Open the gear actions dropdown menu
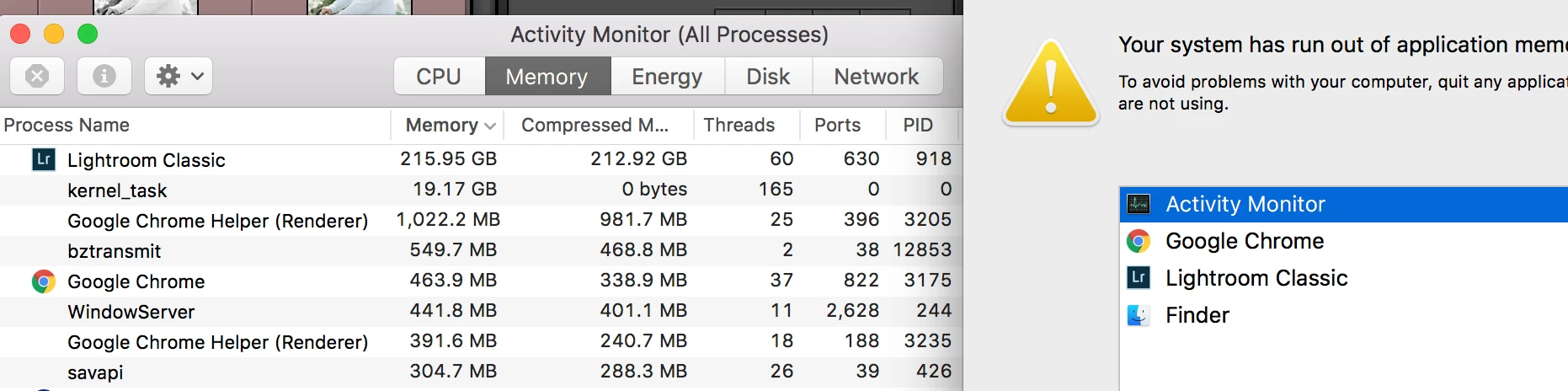Viewport: 1568px width, 391px height. click(x=179, y=76)
